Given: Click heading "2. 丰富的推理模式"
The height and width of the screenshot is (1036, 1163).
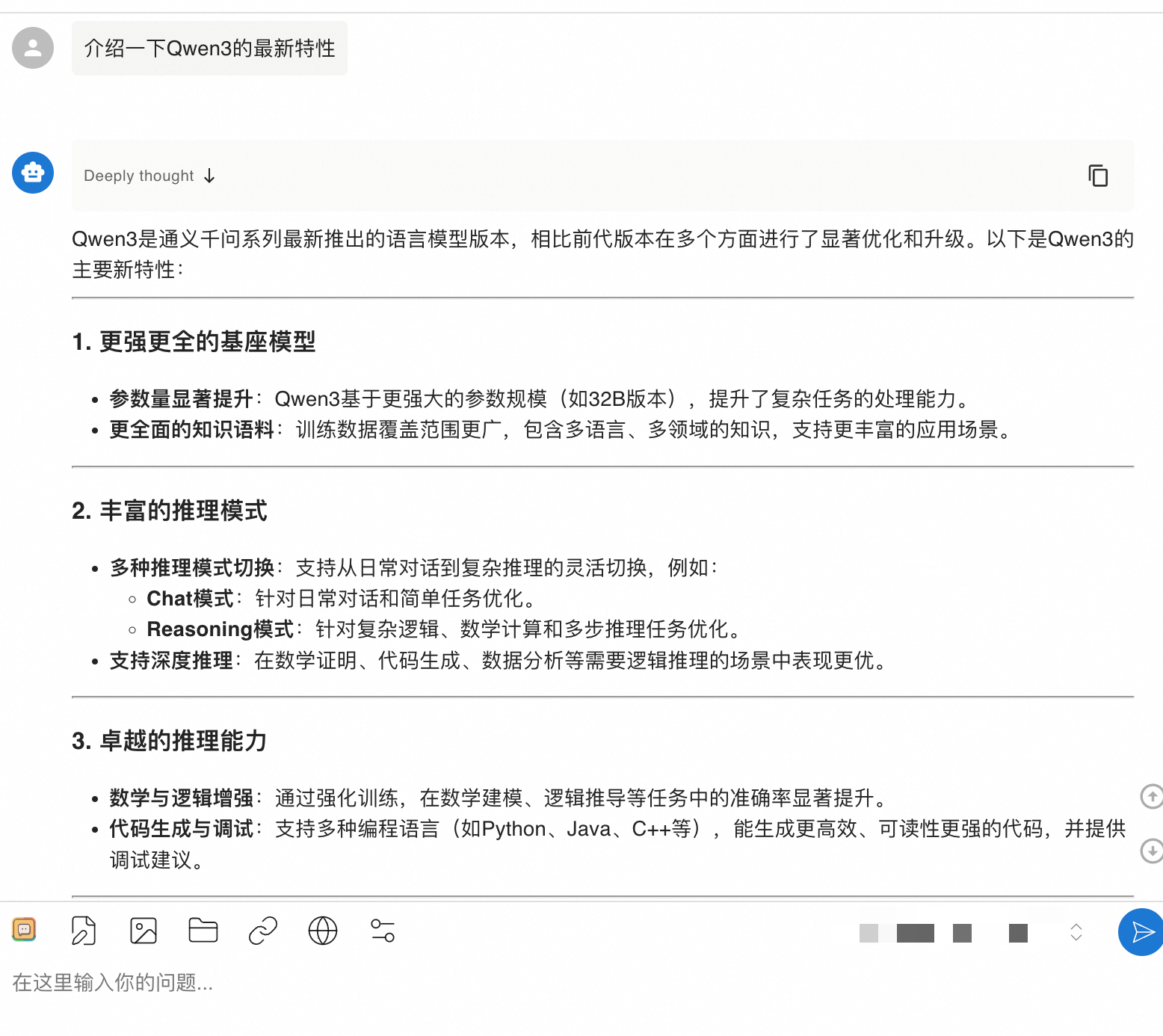Looking at the screenshot, I should tap(170, 511).
